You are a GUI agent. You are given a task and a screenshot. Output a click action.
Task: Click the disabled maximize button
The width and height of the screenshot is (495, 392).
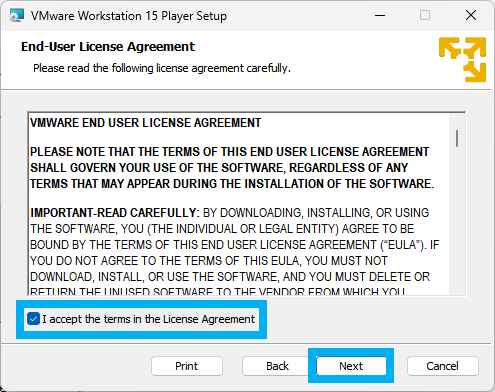click(x=425, y=15)
